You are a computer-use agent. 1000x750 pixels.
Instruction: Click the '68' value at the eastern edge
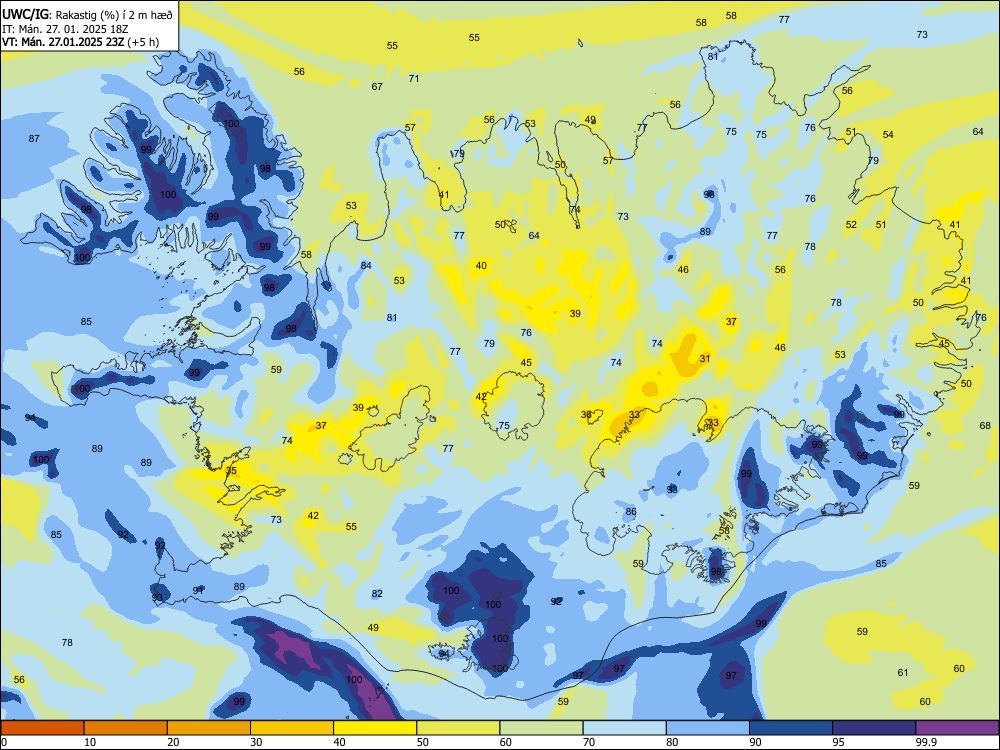(x=985, y=425)
